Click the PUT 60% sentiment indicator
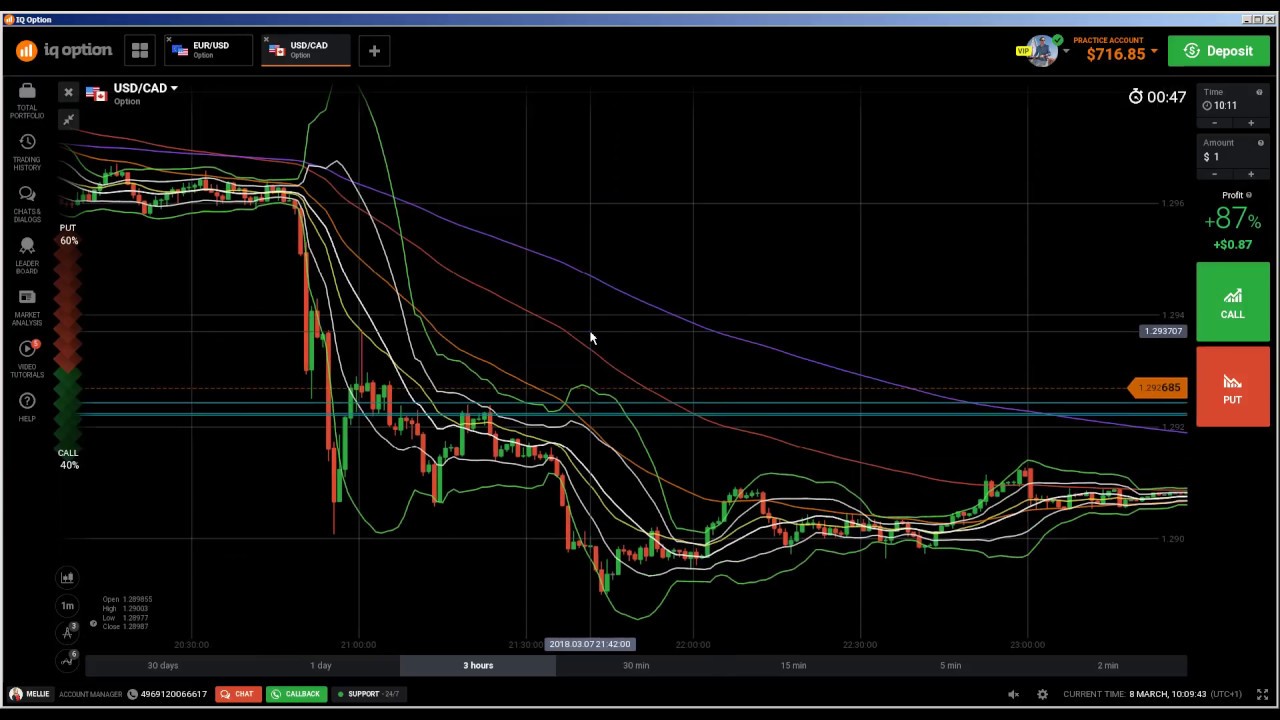The height and width of the screenshot is (720, 1280). tap(68, 234)
